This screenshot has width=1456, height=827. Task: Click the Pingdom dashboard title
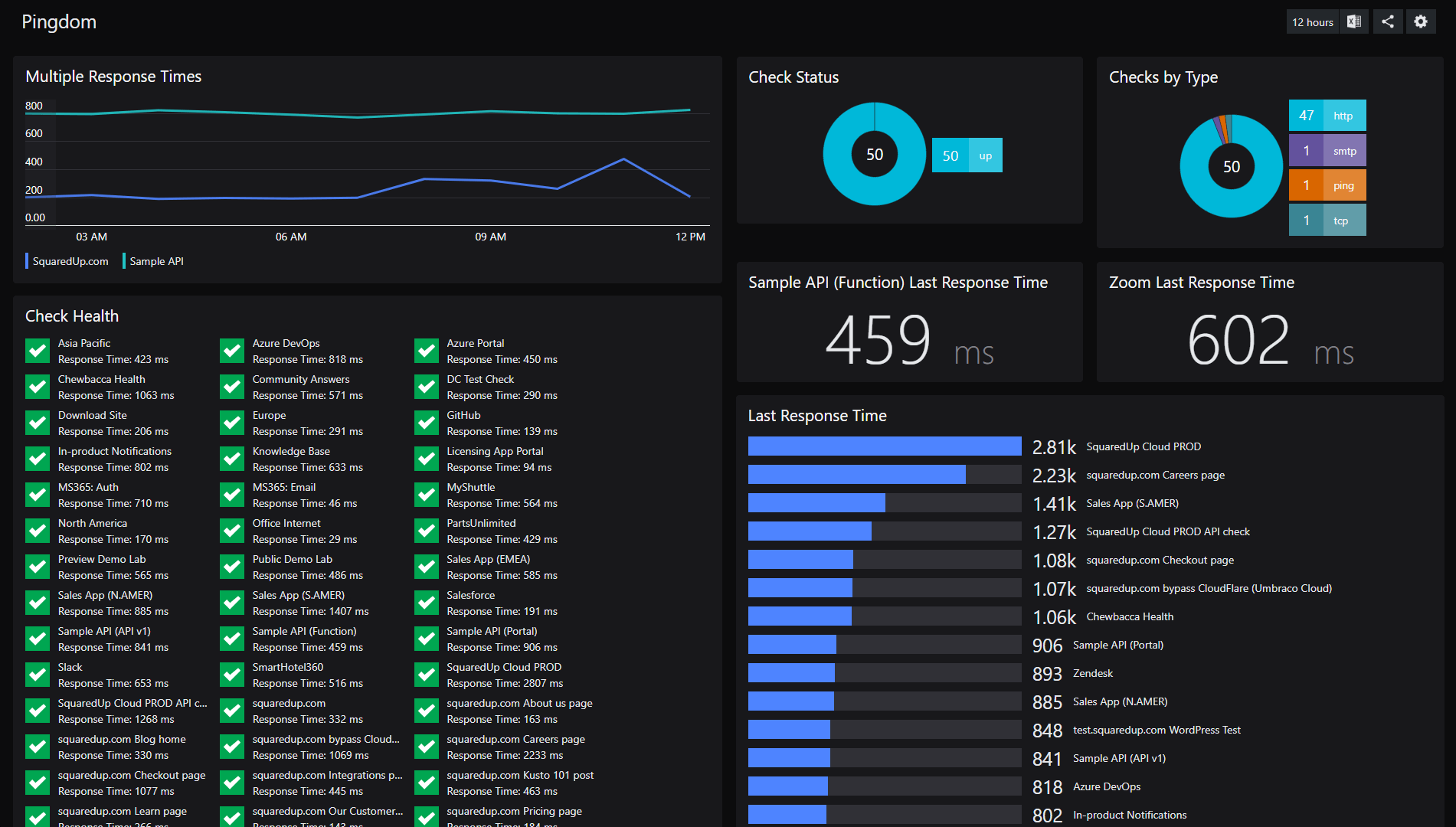(59, 22)
